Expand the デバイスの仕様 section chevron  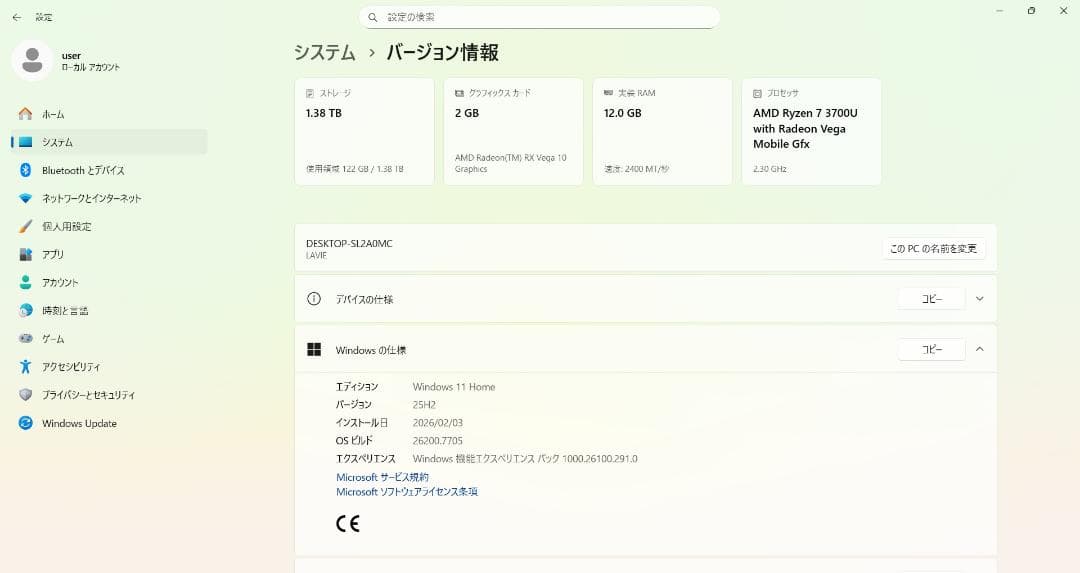click(979, 299)
